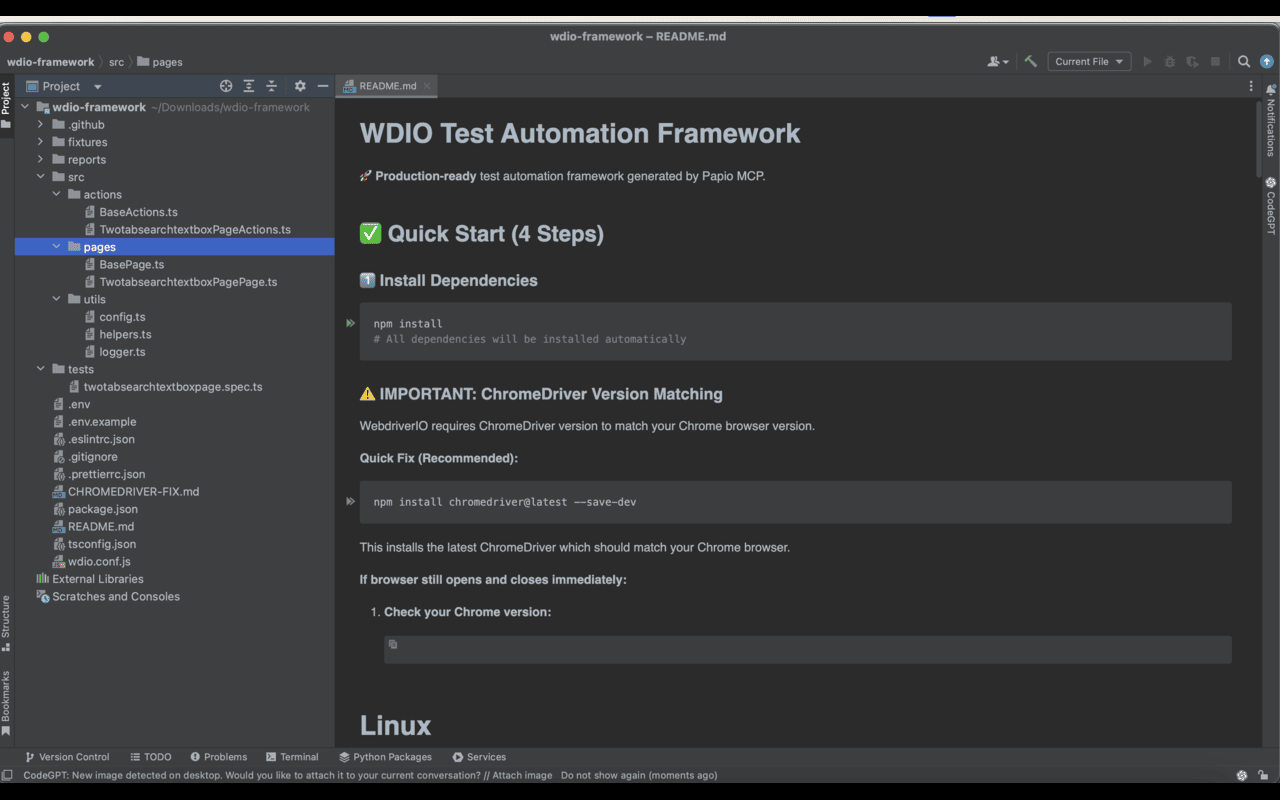
Task: Click the Run triangle in the toolbar
Action: (x=1147, y=61)
